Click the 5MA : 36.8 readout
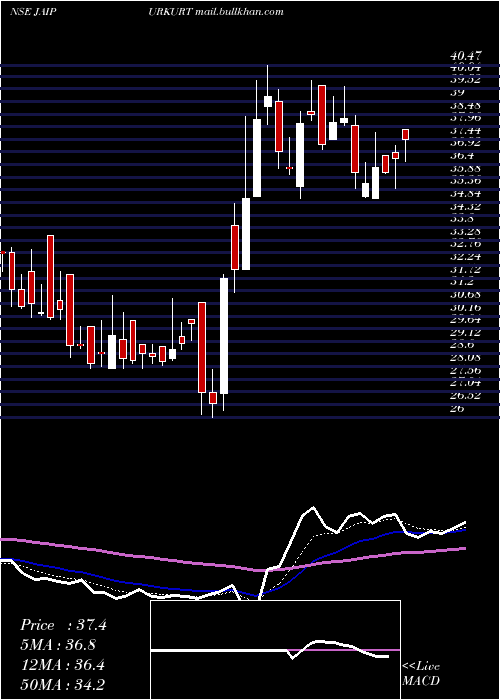The image size is (500, 700). click(58, 645)
